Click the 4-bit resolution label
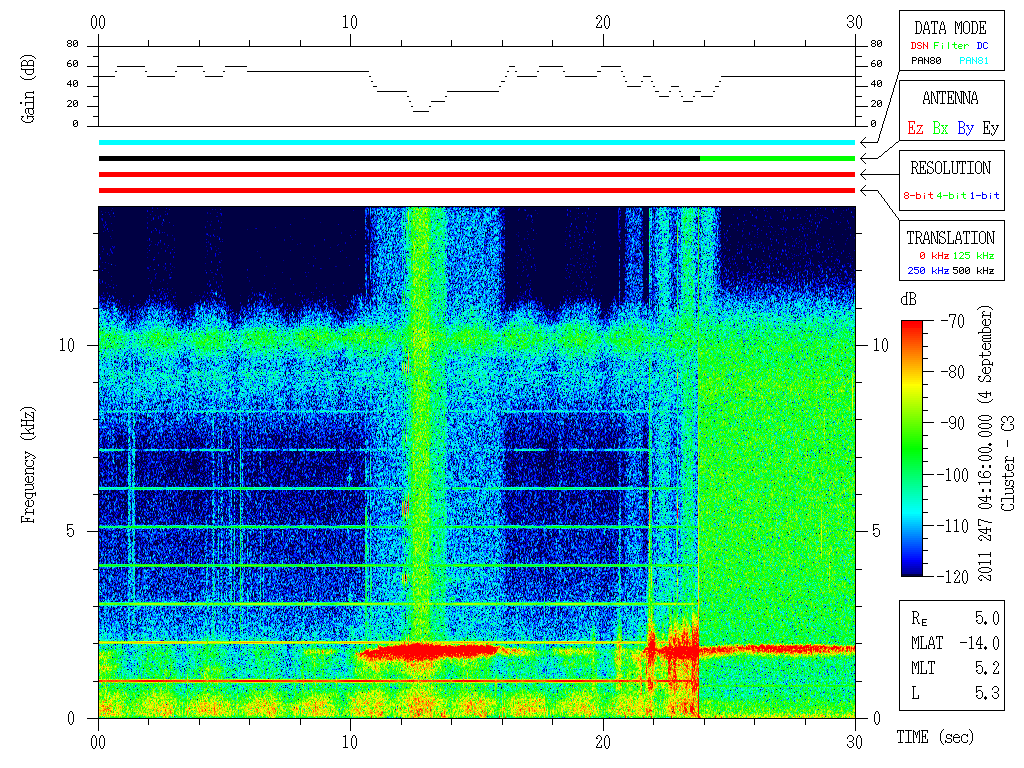Viewport: 1024px width, 768px height. (951, 195)
